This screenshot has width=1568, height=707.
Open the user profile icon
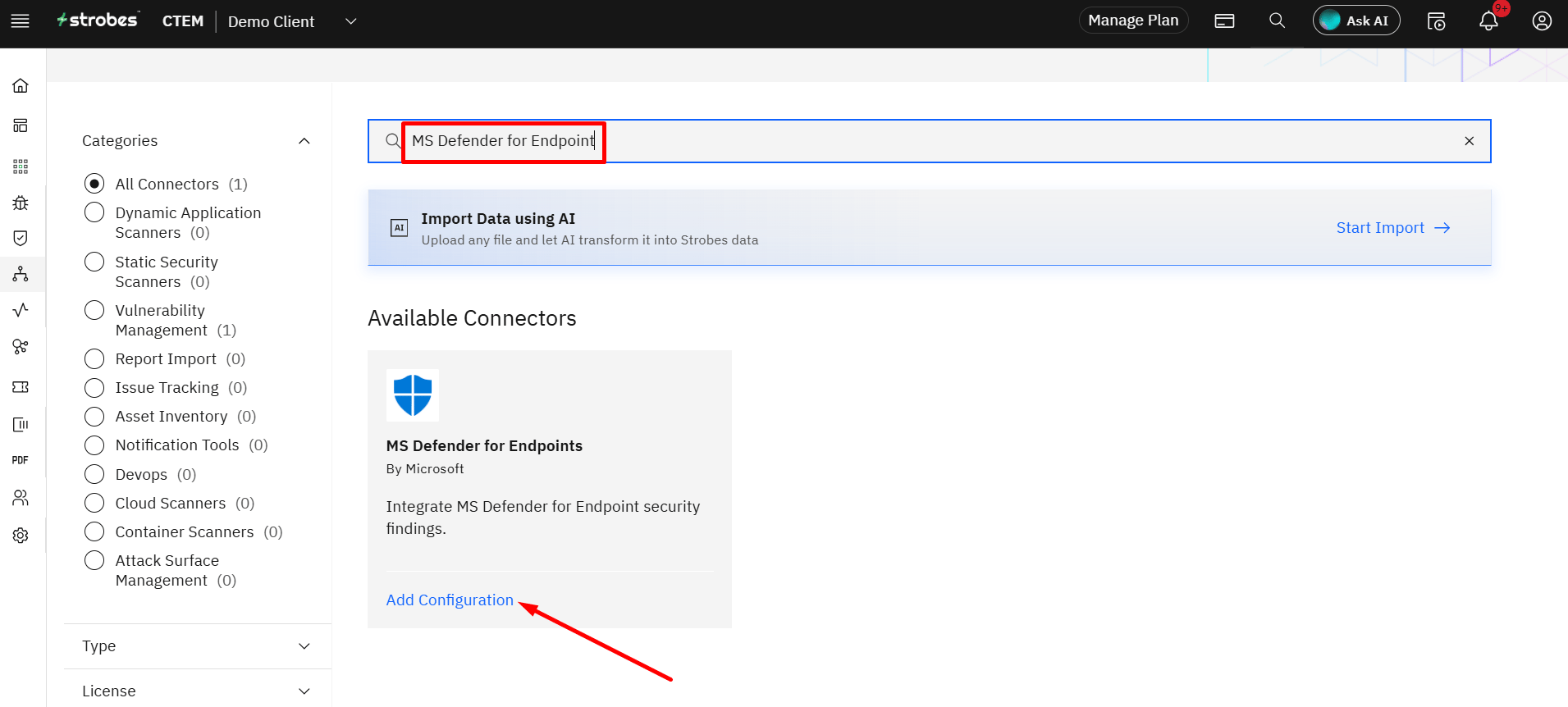[x=1542, y=21]
